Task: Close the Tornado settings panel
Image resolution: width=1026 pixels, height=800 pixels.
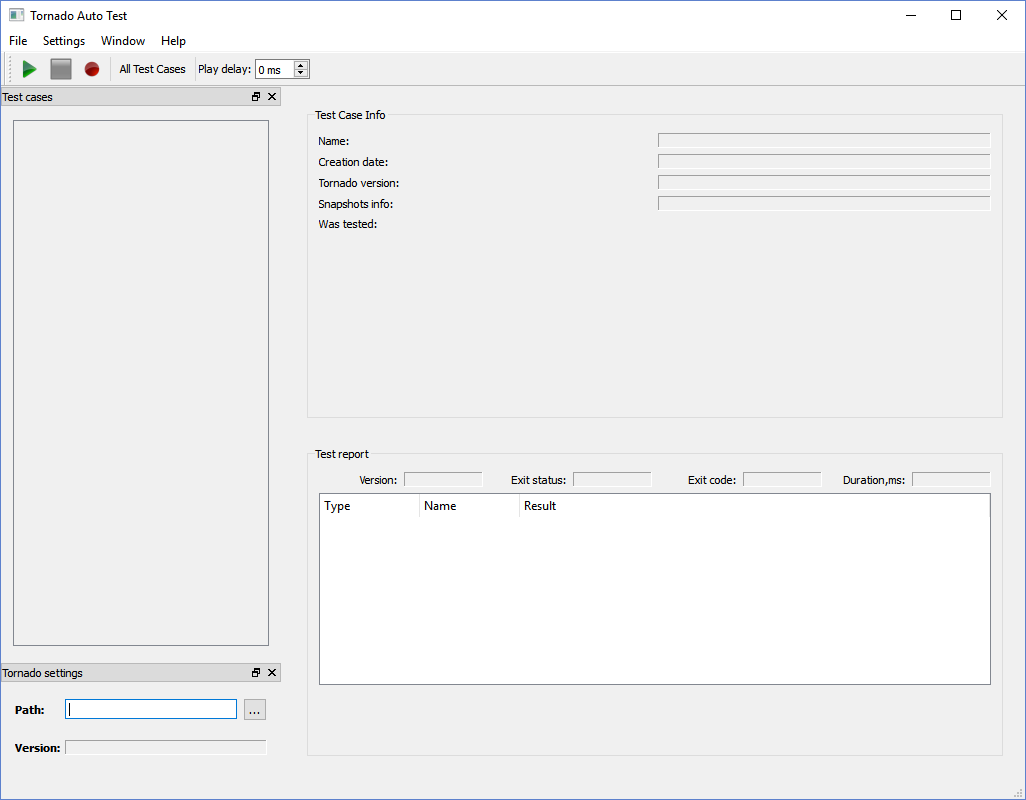Action: 272,672
